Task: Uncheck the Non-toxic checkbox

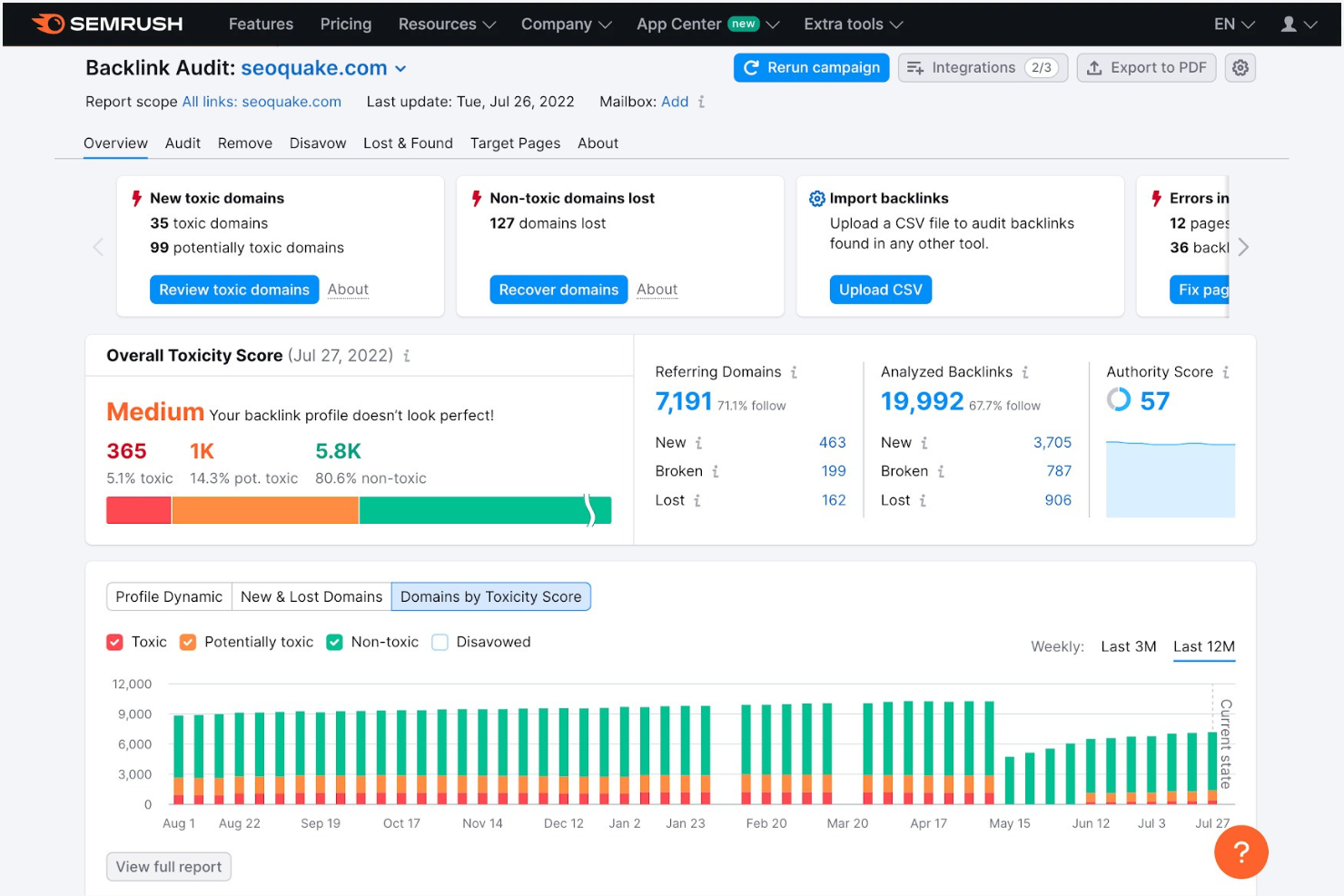Action: [x=334, y=642]
